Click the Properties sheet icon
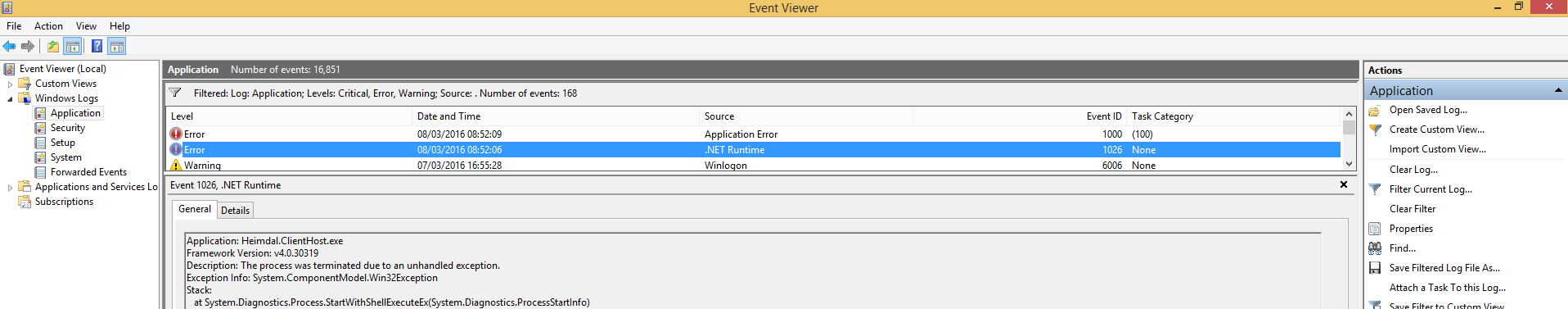 point(1375,229)
